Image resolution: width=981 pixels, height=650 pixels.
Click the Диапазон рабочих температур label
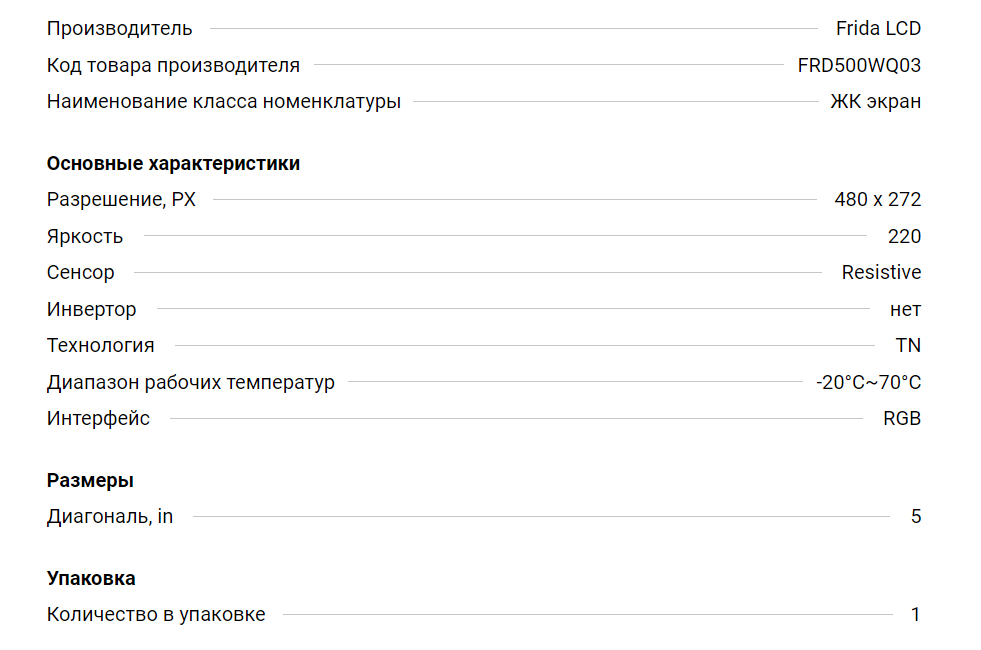coord(190,383)
